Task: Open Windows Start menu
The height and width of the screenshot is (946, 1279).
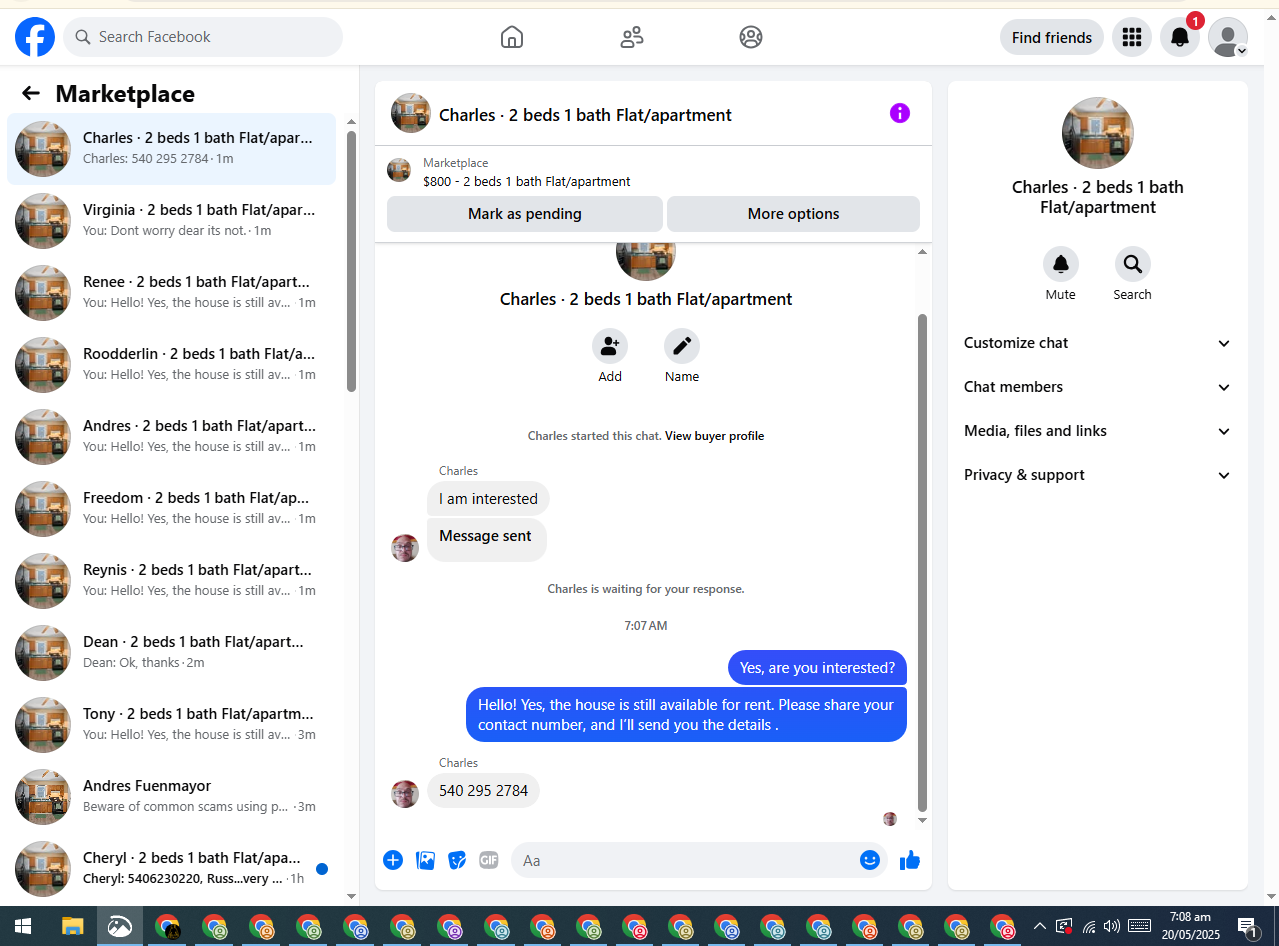Action: point(23,927)
